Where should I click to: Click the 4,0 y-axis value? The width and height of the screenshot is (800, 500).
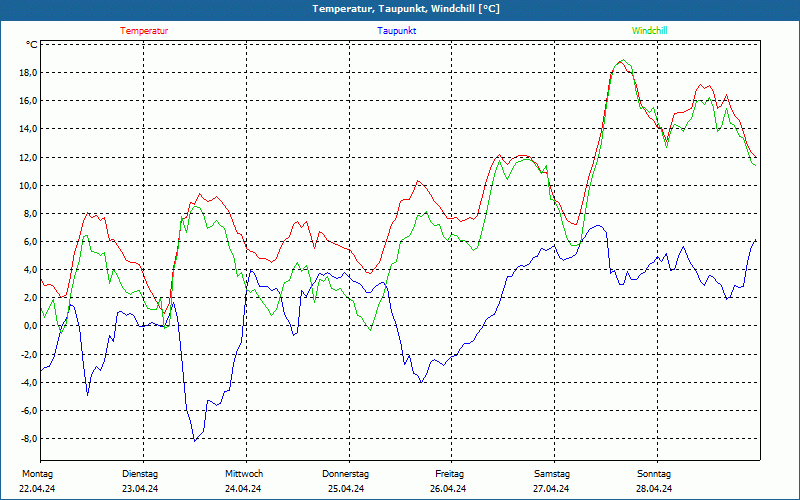point(30,269)
